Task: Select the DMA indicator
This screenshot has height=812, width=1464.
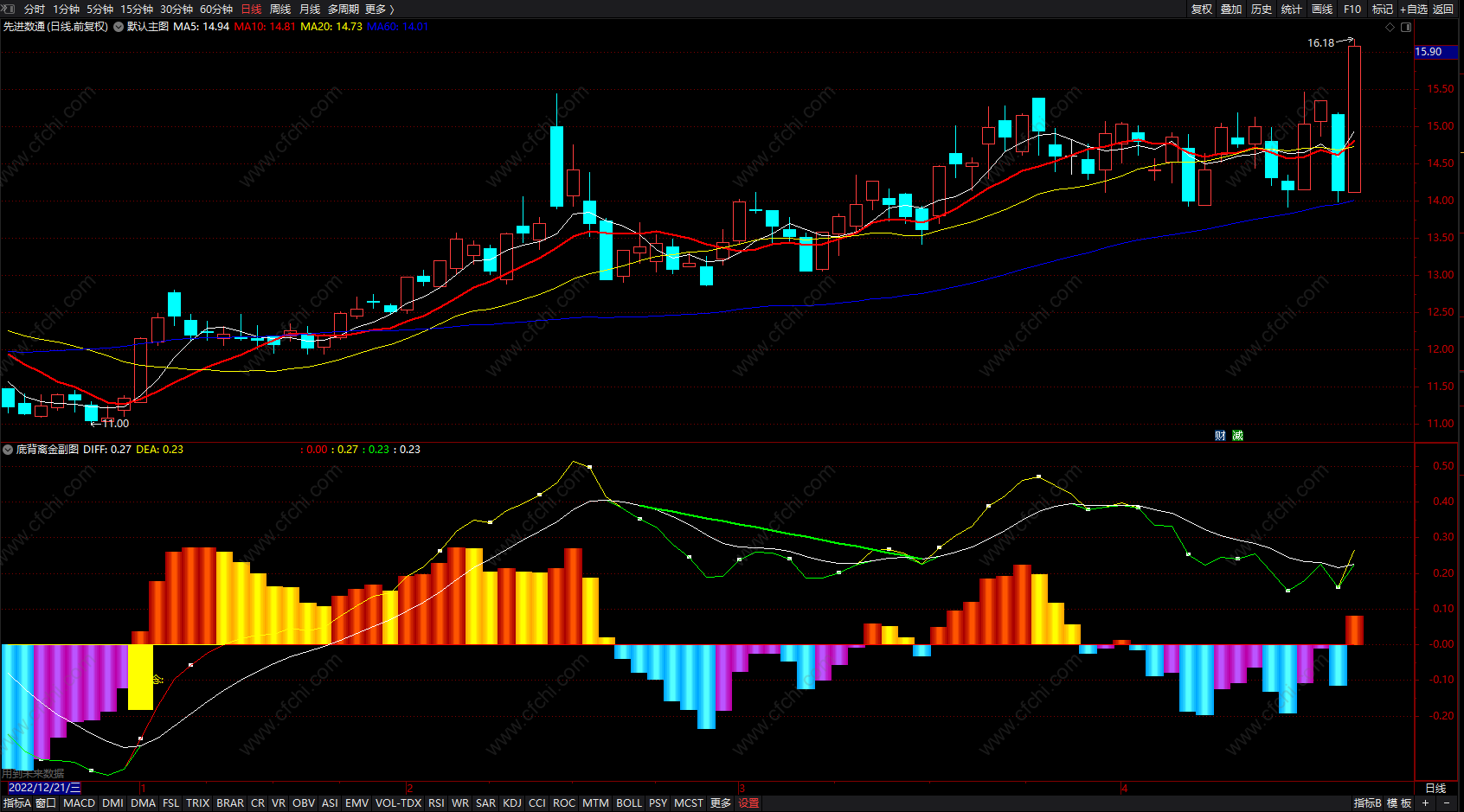Action: [144, 803]
